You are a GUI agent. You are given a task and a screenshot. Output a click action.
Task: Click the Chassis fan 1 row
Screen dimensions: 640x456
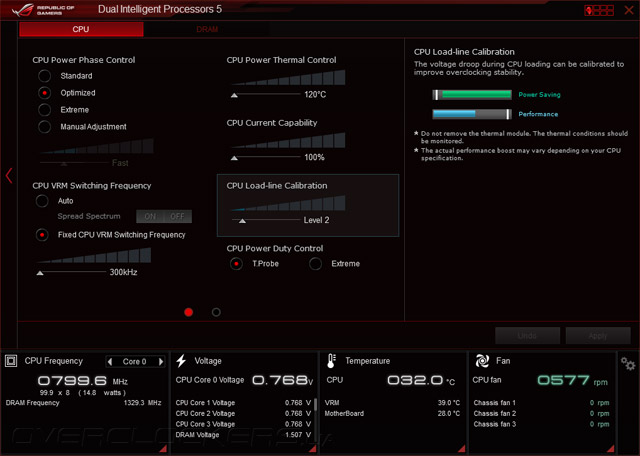(541, 403)
